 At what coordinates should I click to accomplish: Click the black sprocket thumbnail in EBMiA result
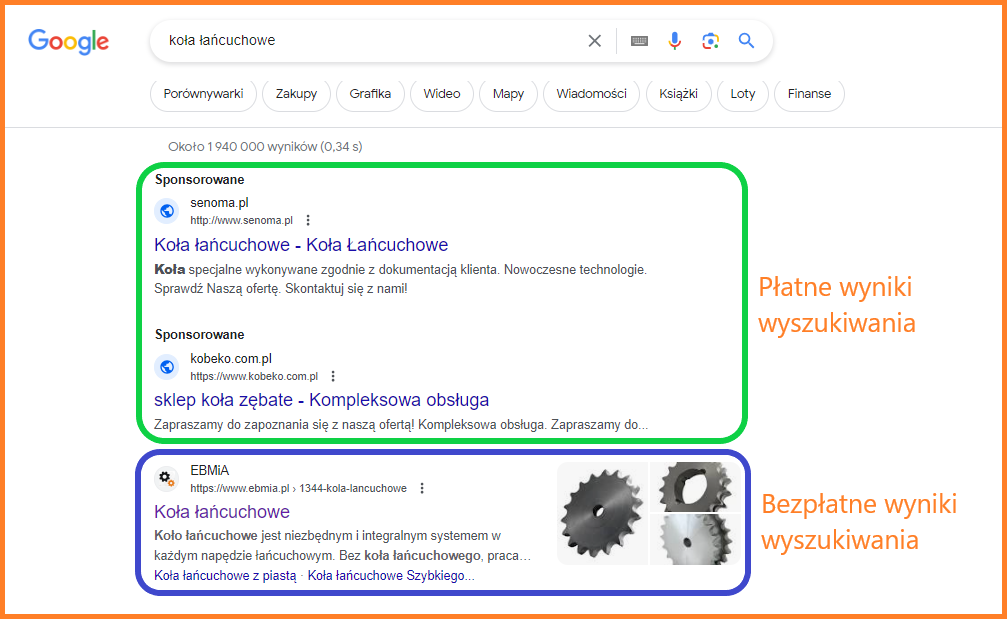click(603, 513)
